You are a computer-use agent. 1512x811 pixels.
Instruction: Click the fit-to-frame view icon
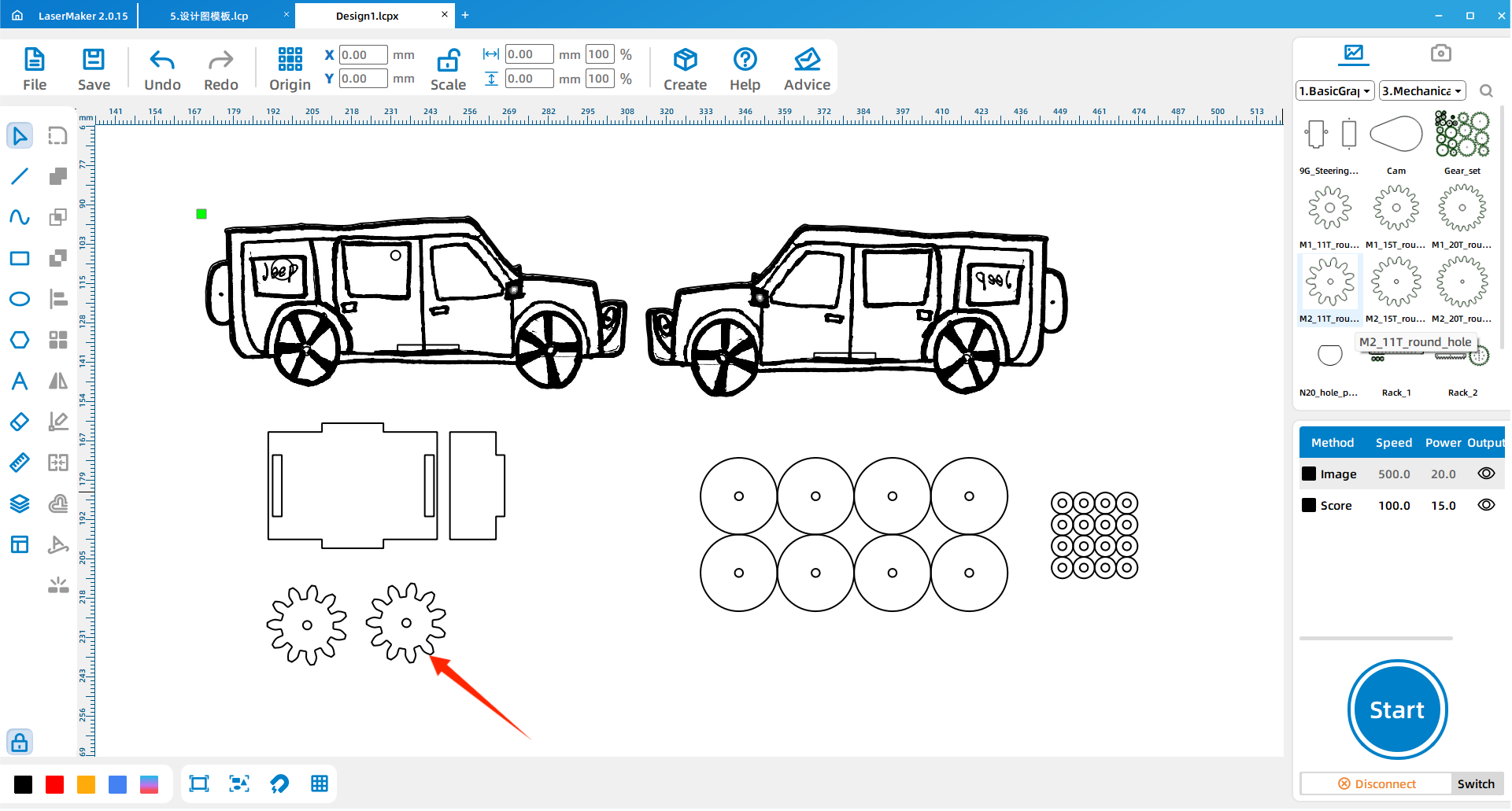click(x=199, y=783)
